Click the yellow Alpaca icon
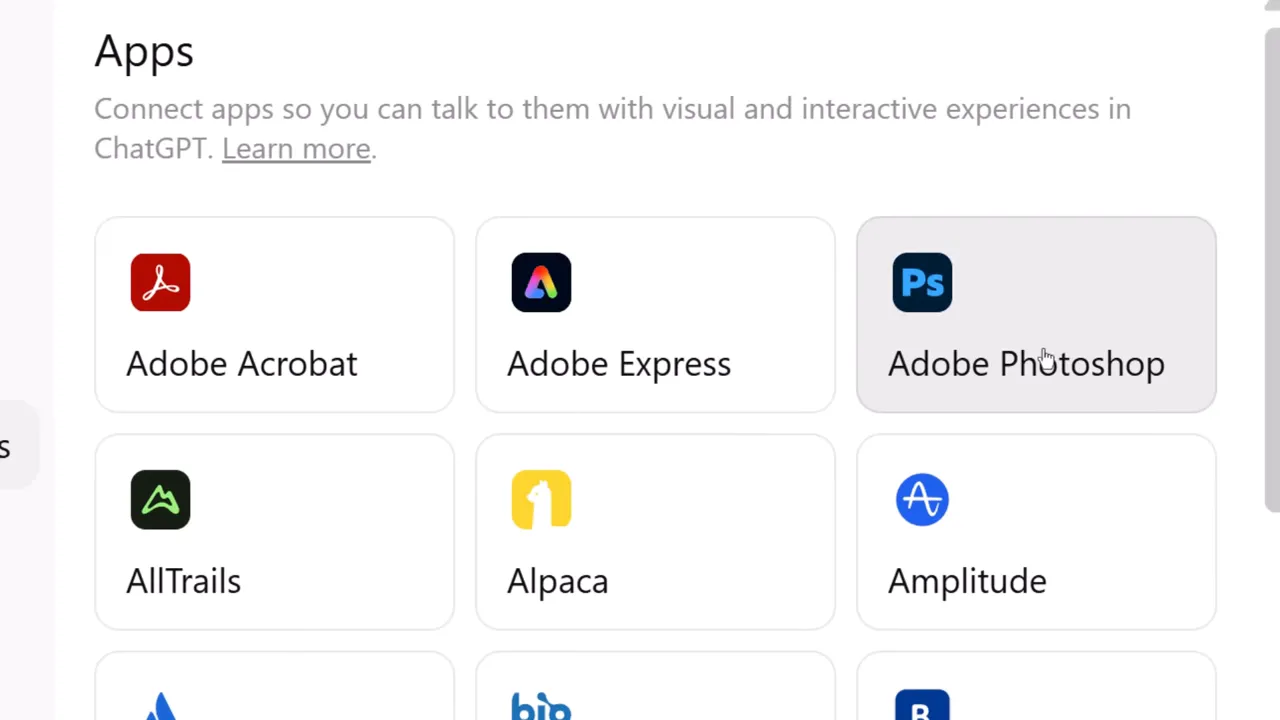 coord(541,499)
